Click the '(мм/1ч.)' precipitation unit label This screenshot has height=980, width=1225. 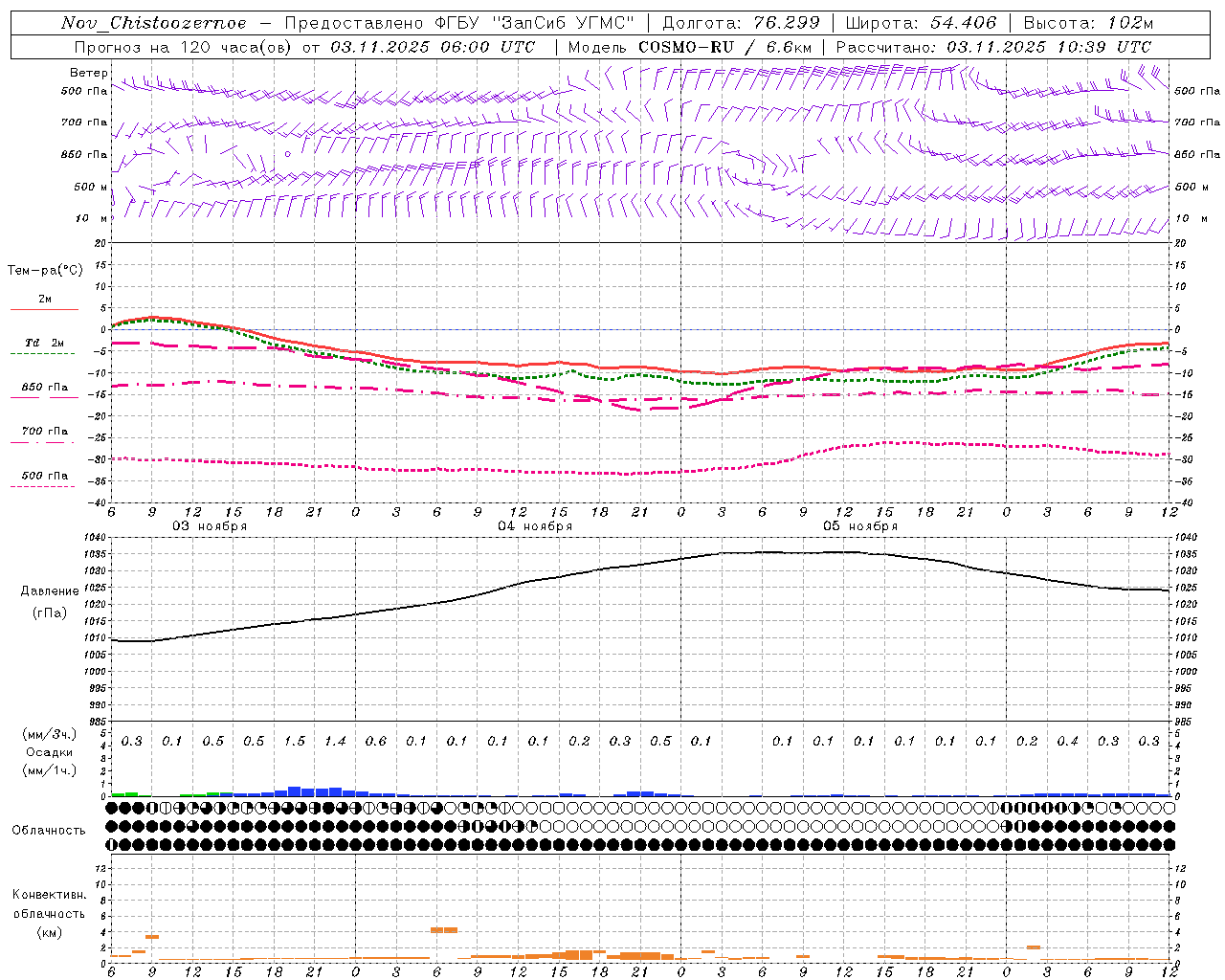[50, 770]
